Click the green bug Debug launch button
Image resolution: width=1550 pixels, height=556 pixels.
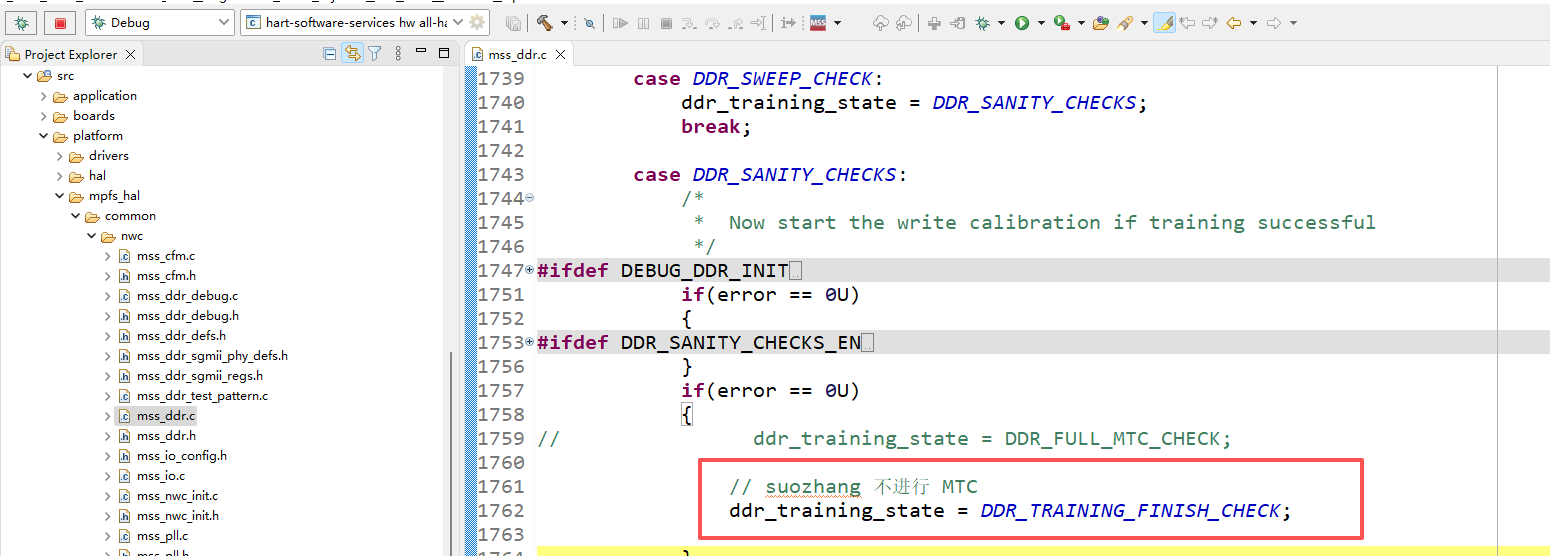[x=21, y=22]
